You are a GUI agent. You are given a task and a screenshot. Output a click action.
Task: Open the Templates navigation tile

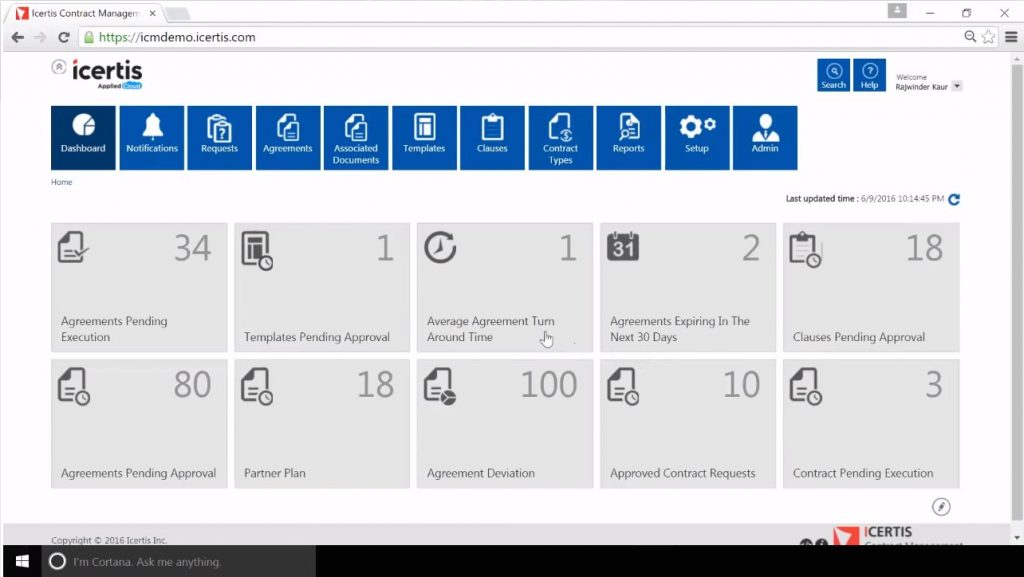tap(424, 137)
